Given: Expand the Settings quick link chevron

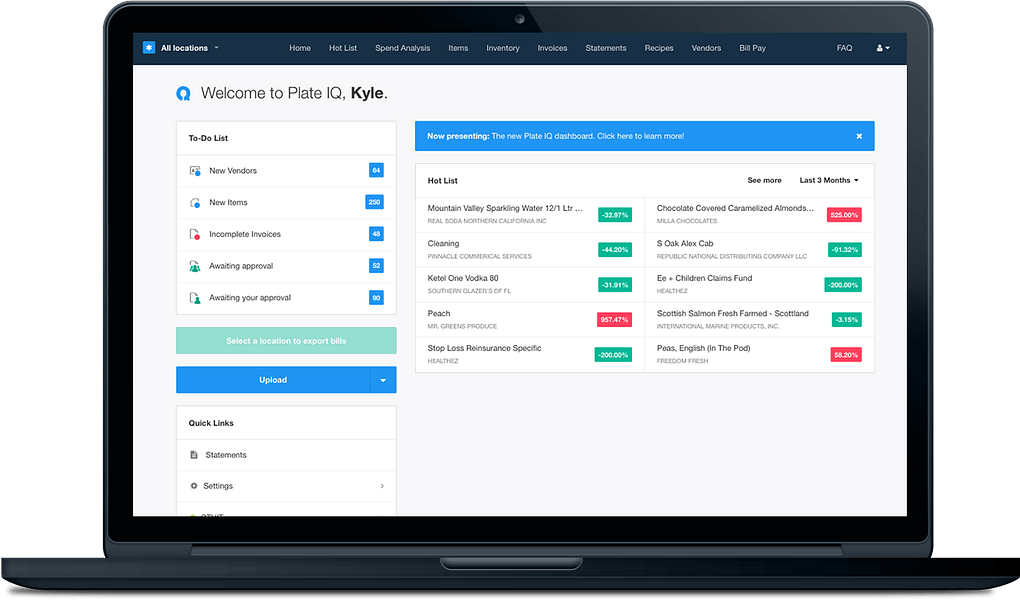Looking at the screenshot, I should coord(382,486).
